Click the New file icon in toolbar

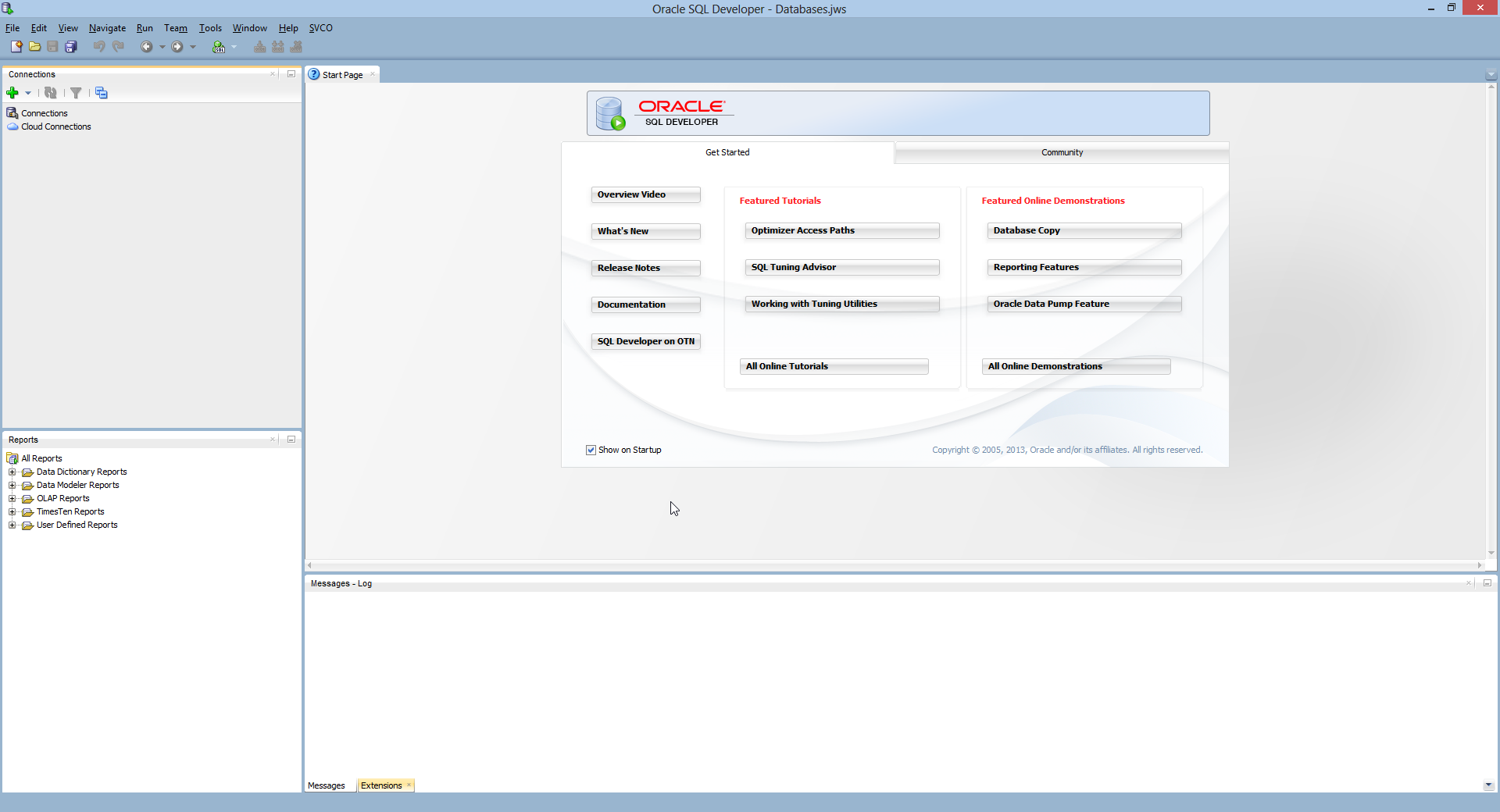16,47
